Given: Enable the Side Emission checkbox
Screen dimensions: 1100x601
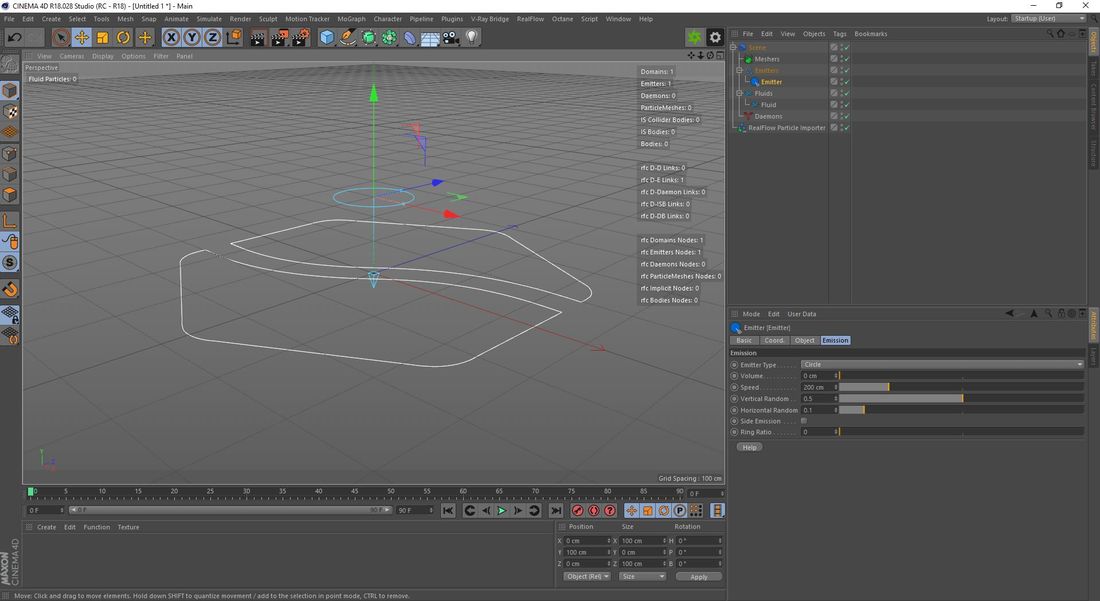Looking at the screenshot, I should [804, 421].
